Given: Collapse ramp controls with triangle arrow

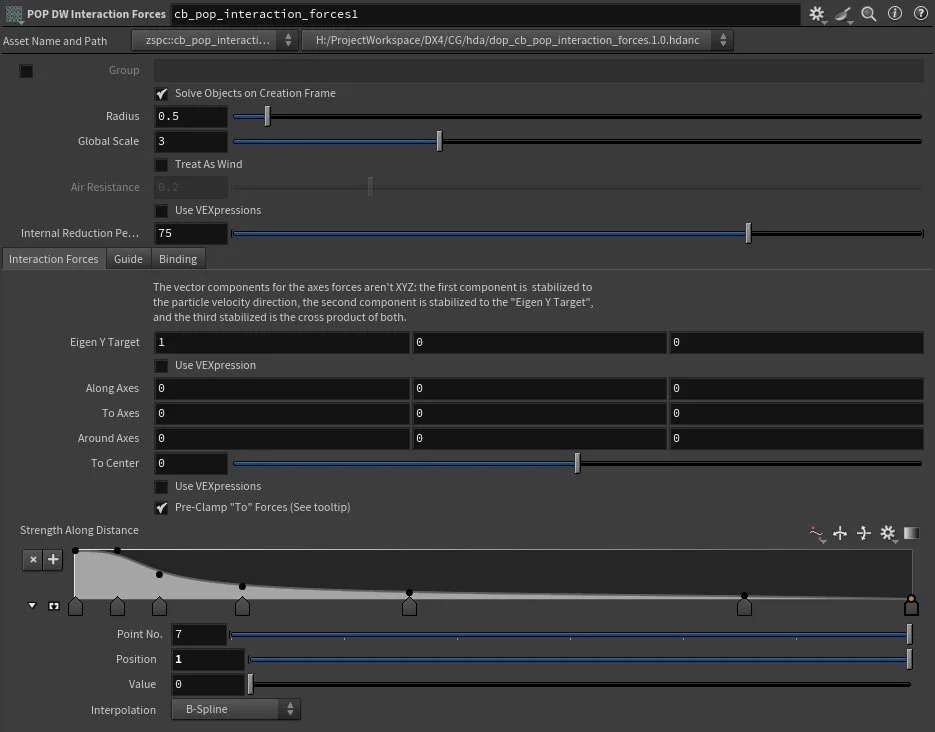Looking at the screenshot, I should (x=32, y=606).
